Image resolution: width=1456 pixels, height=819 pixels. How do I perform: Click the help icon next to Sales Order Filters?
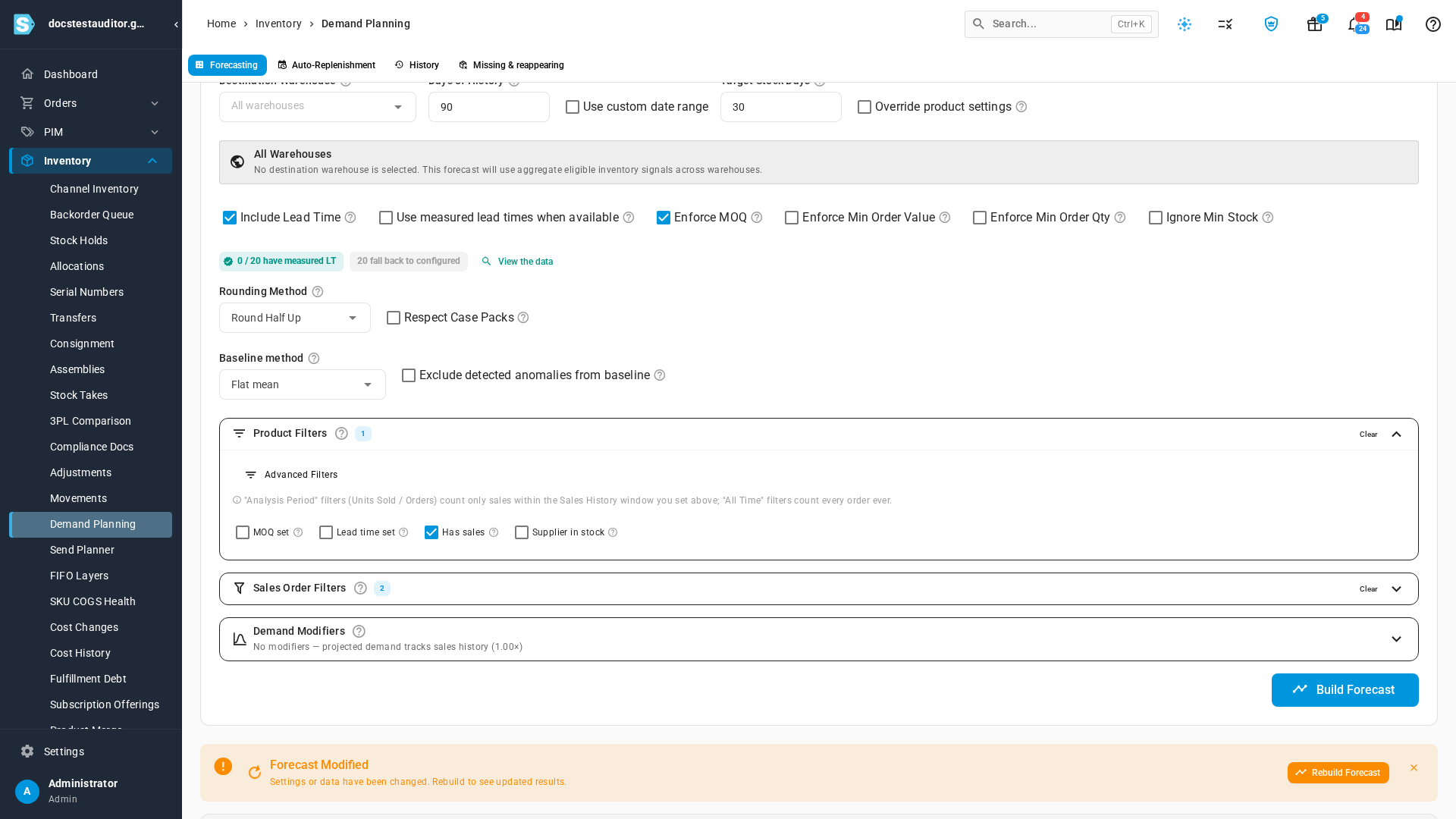point(360,588)
